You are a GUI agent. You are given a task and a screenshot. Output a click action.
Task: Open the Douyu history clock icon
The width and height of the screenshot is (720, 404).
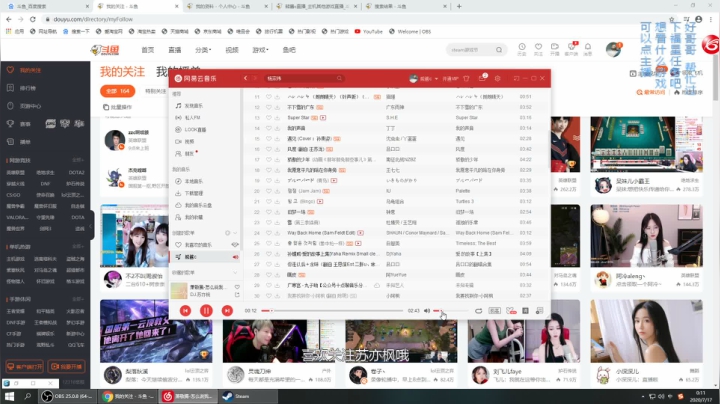[x=522, y=49]
